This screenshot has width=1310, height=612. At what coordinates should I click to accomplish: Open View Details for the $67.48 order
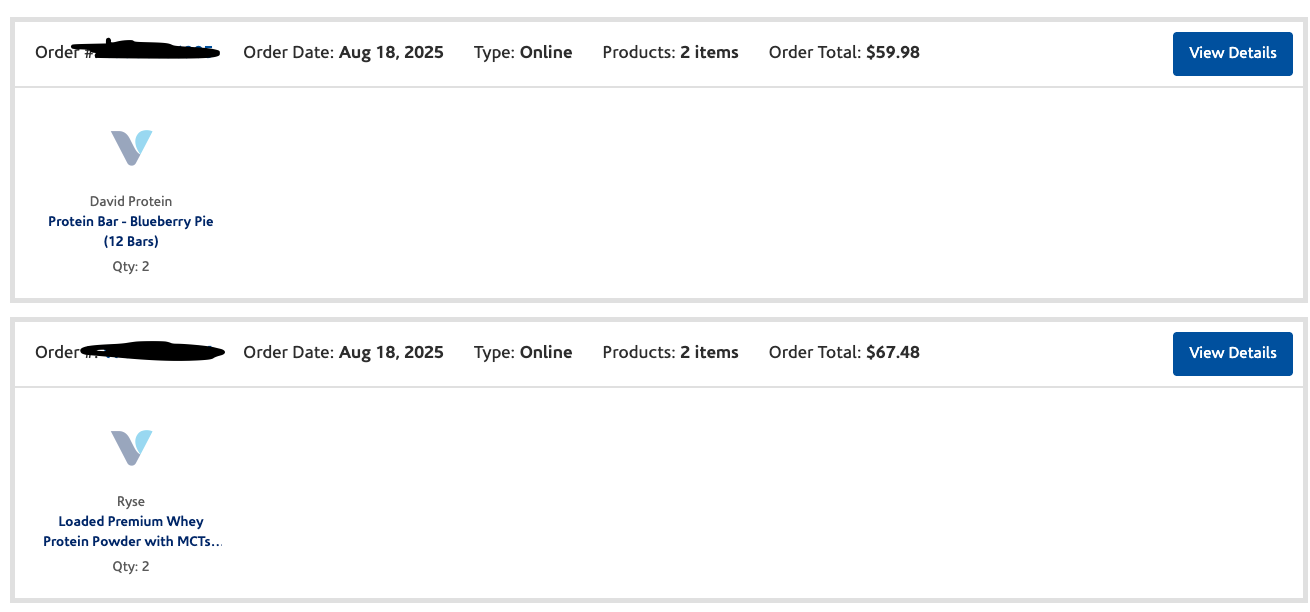[1232, 353]
